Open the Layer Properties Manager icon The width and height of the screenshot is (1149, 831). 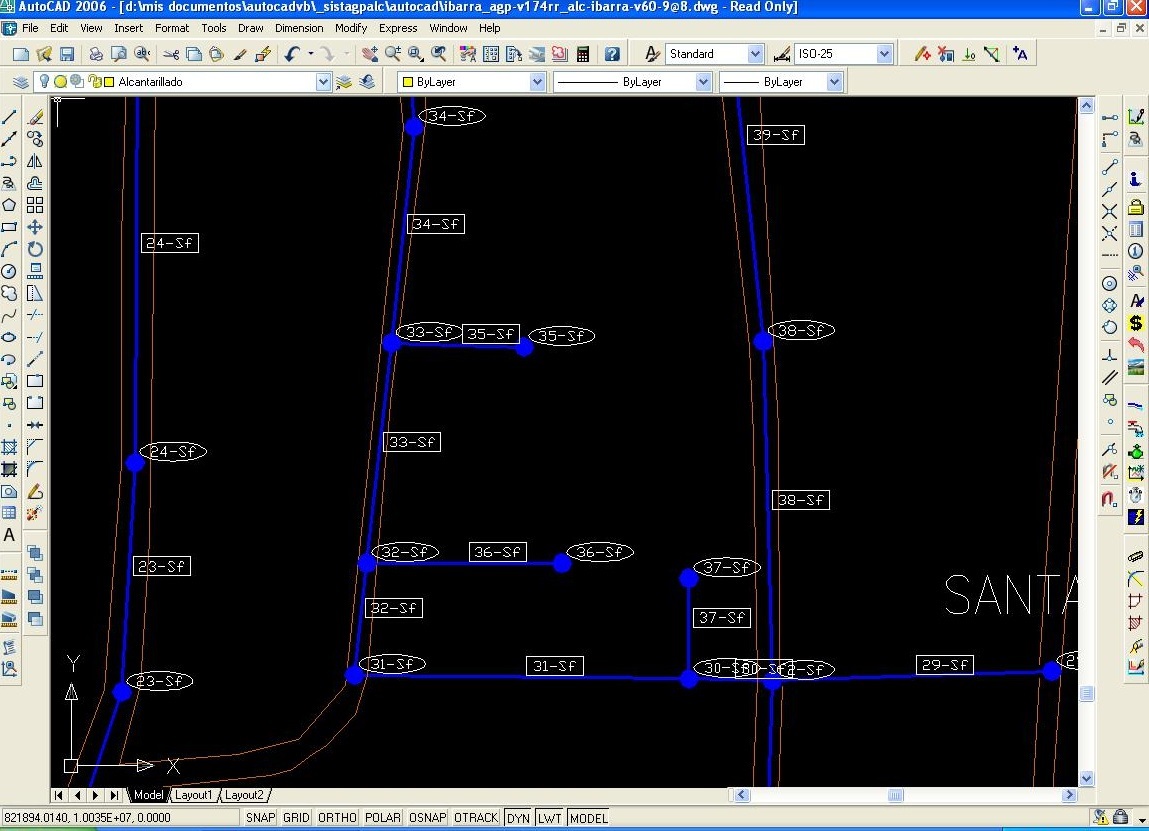(x=19, y=82)
